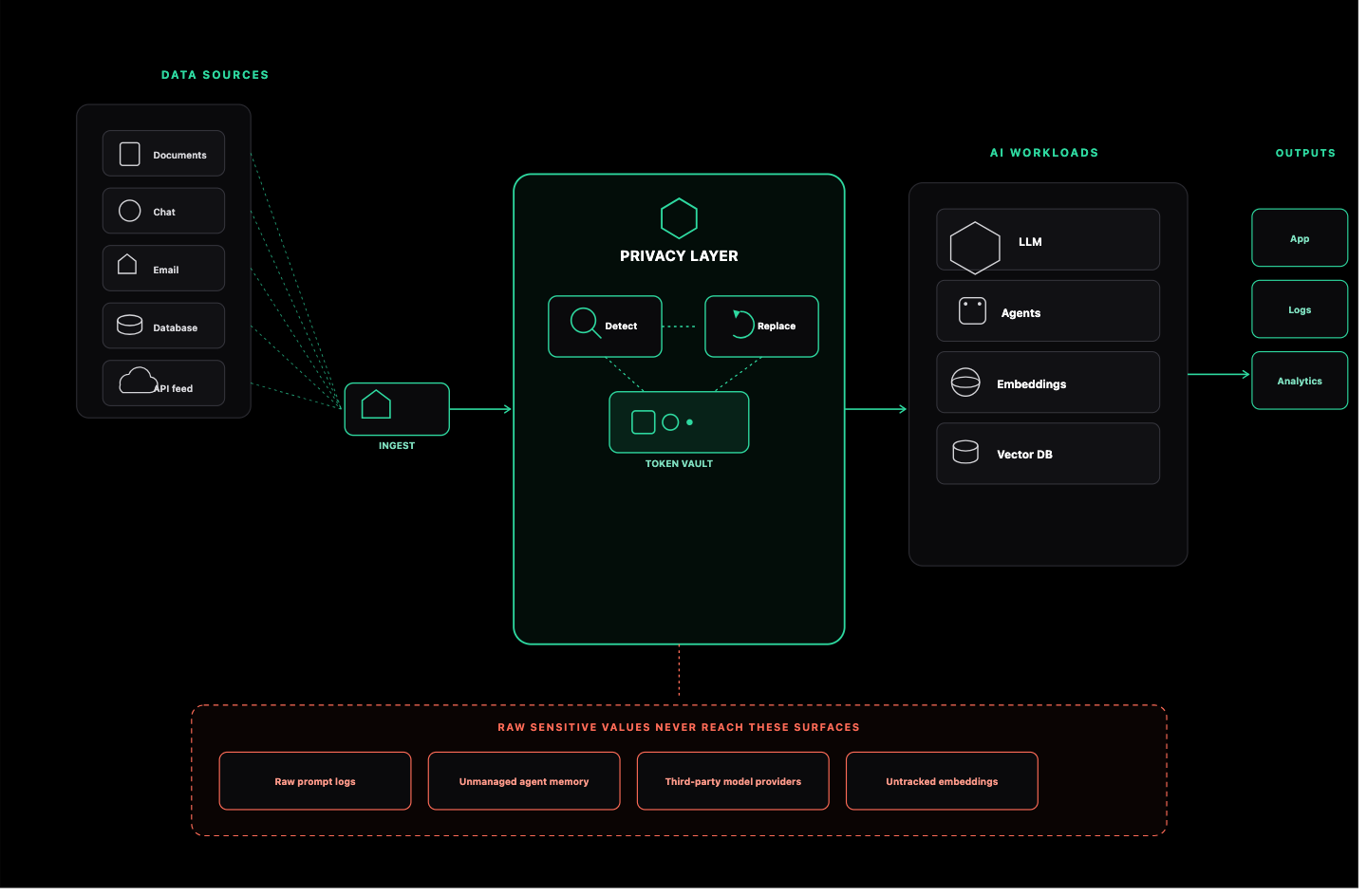Select the Analytics output box
This screenshot has width=1367, height=896.
pyautogui.click(x=1300, y=380)
